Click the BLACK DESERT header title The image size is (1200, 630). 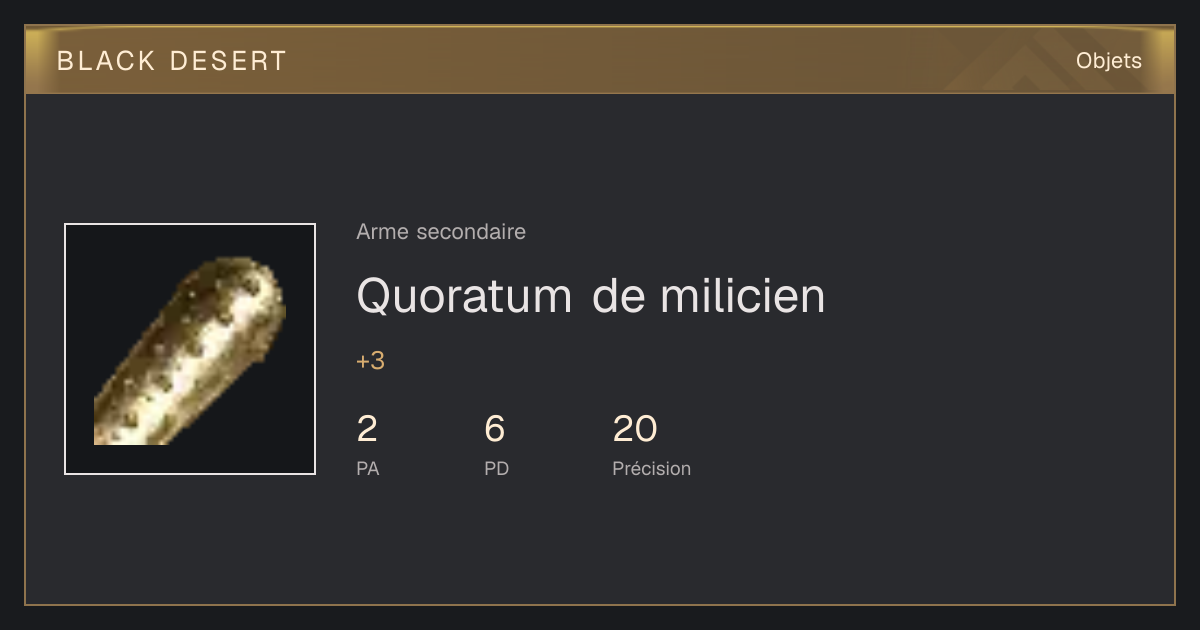[x=172, y=61]
